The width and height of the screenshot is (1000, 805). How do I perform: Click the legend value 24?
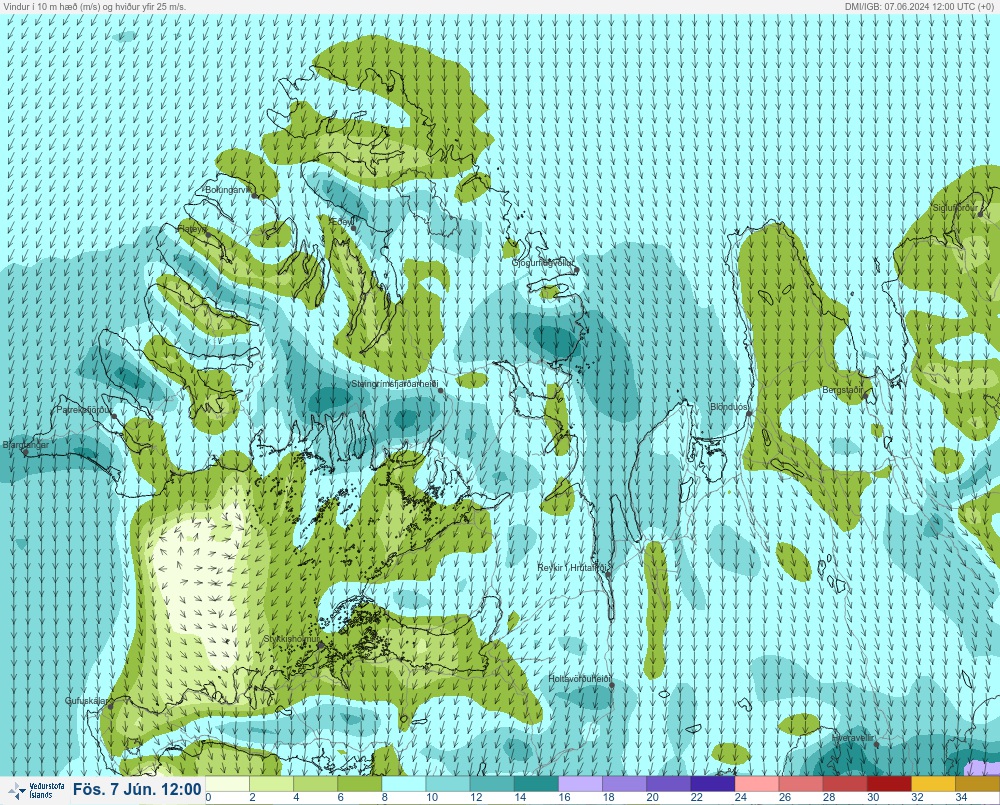[740, 797]
